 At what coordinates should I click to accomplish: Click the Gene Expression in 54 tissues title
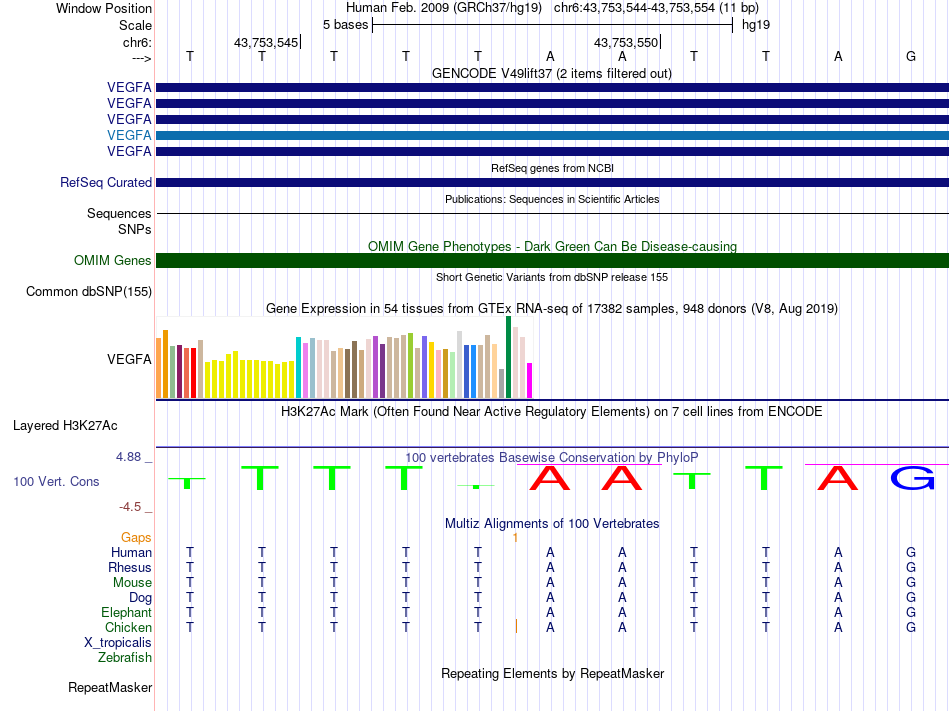[x=552, y=309]
